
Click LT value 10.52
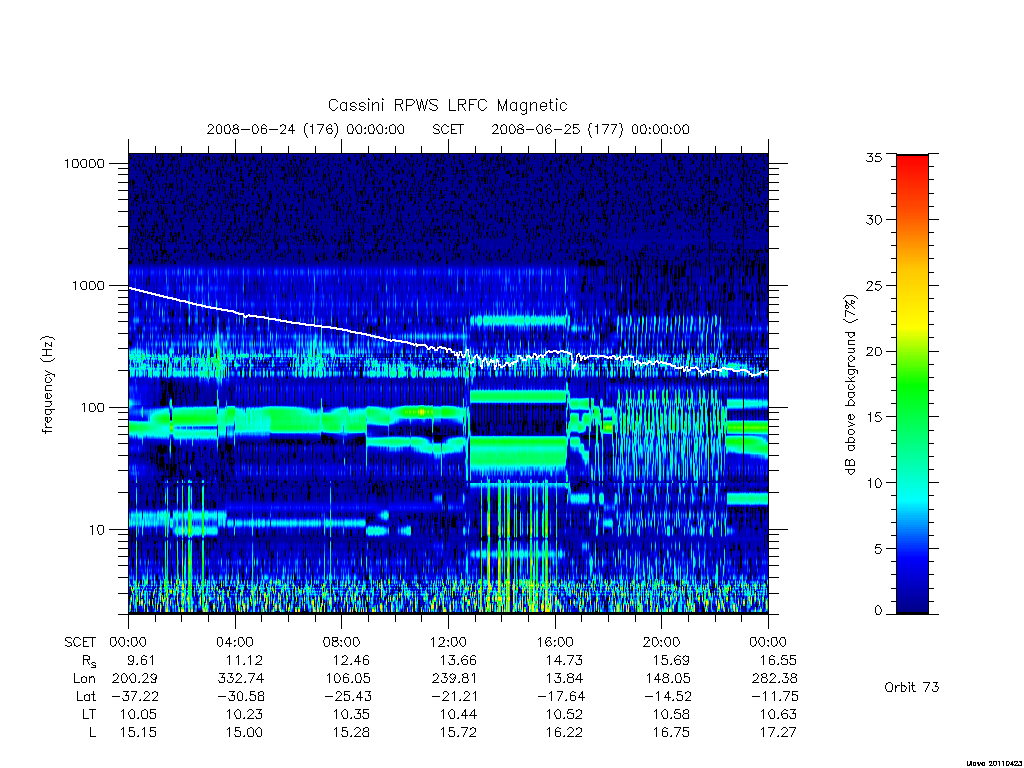click(x=564, y=714)
